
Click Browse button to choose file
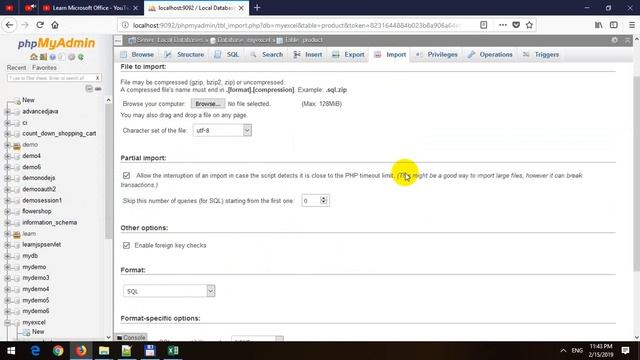coord(208,104)
